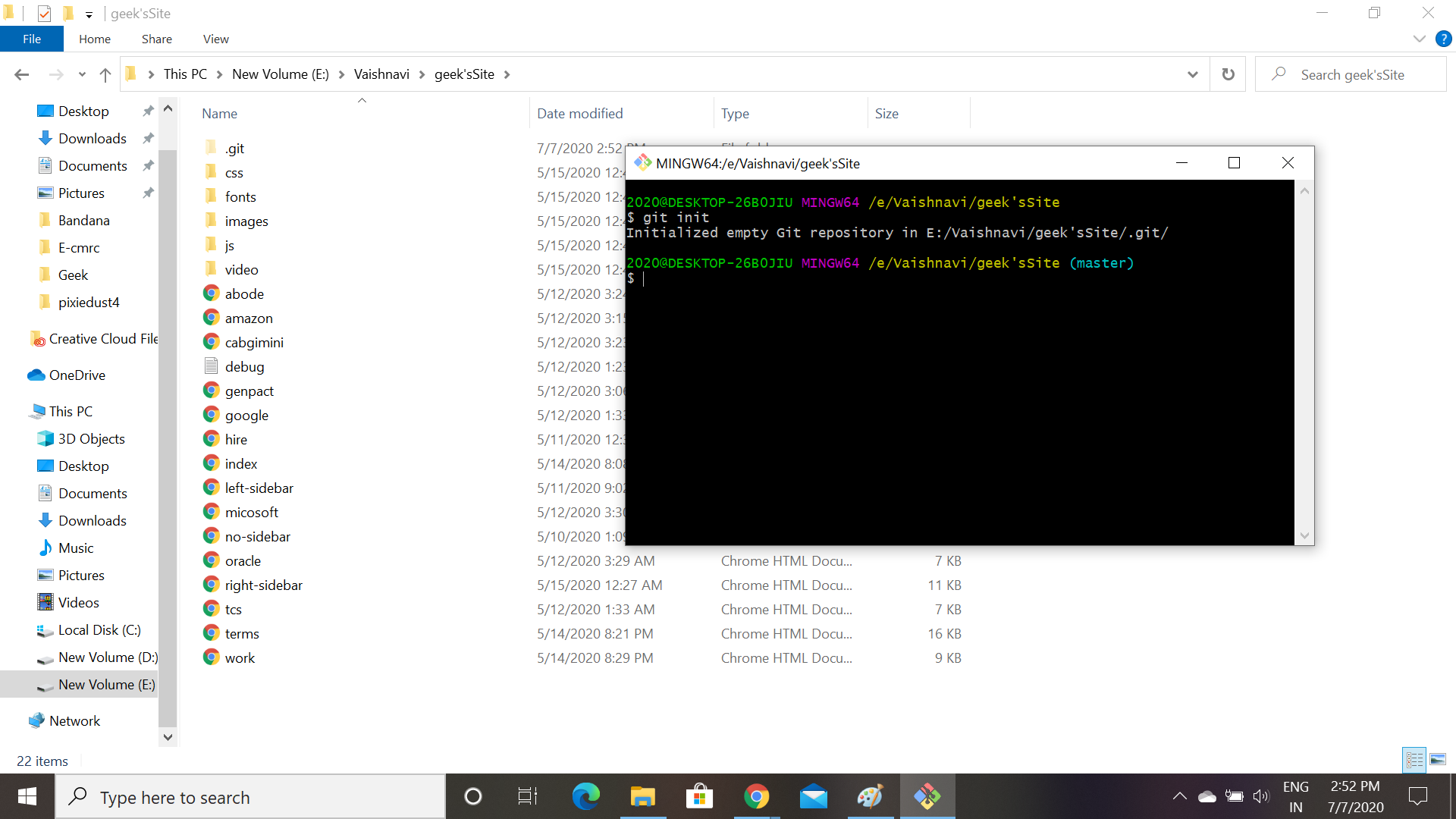Go back with the Back arrow

pyautogui.click(x=21, y=74)
